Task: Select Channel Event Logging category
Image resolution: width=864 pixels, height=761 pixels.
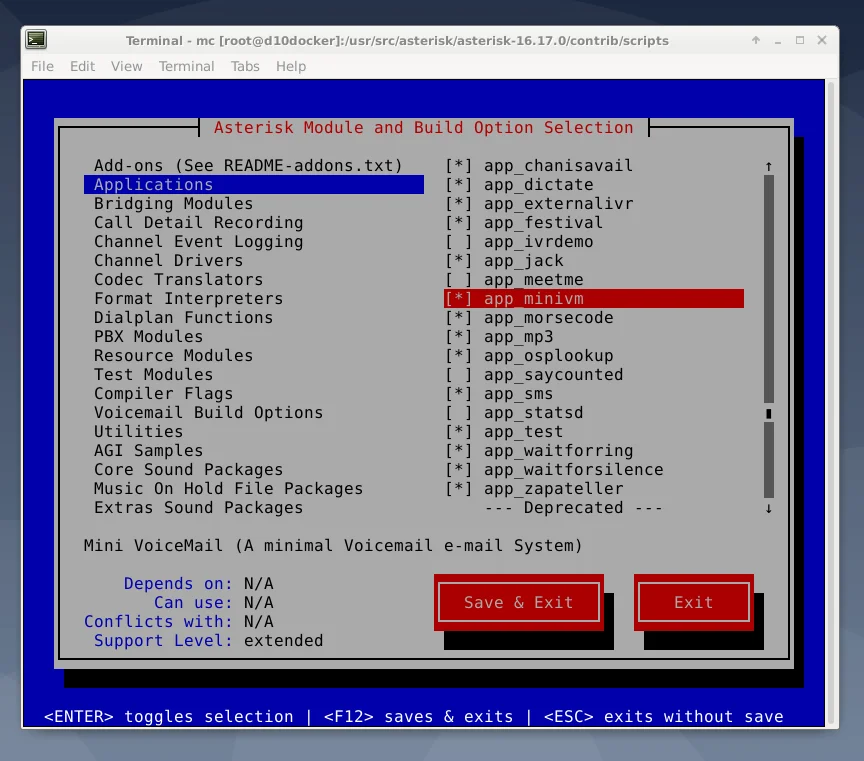Action: (198, 242)
